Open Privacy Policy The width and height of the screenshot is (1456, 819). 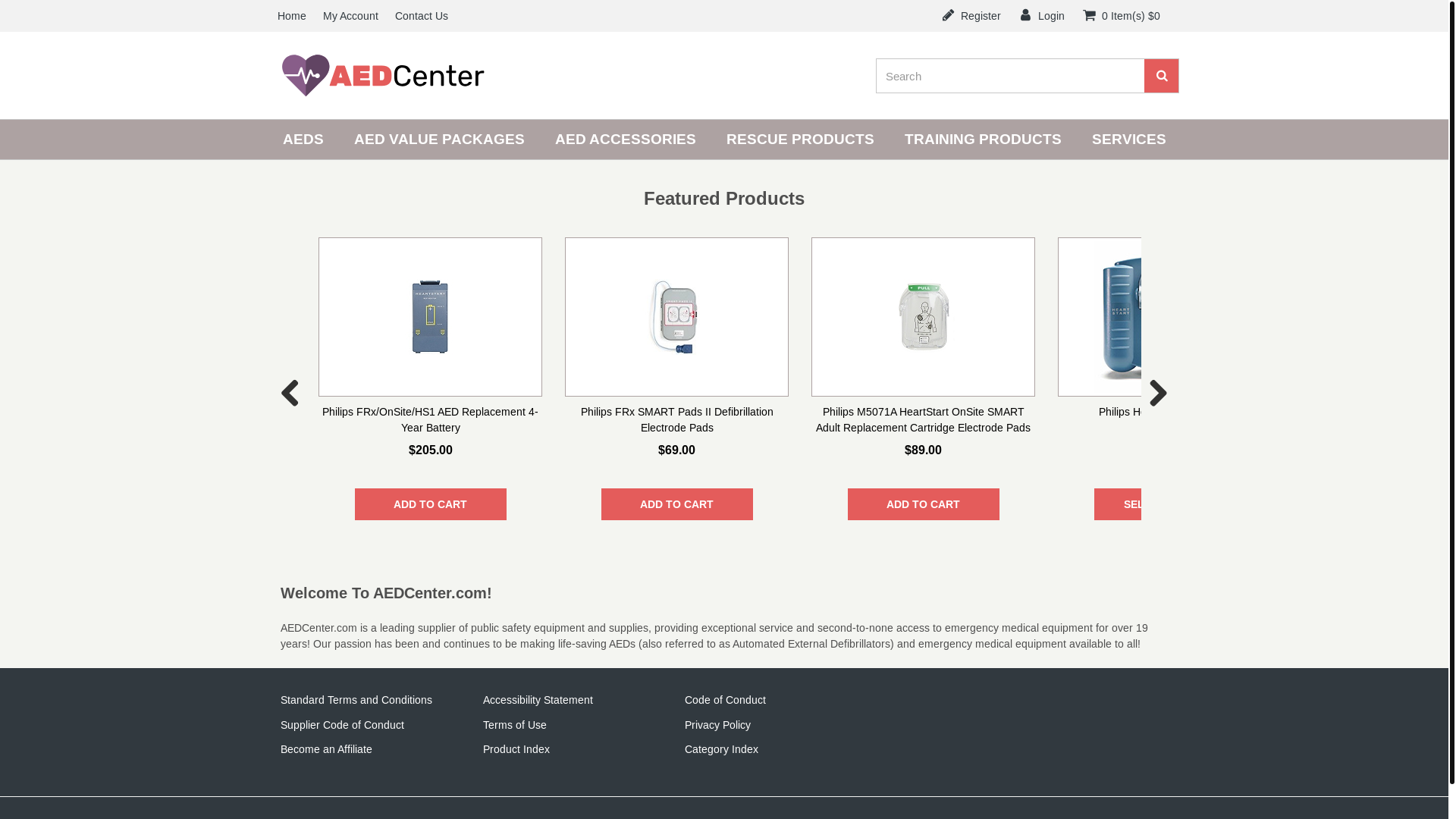tap(717, 725)
